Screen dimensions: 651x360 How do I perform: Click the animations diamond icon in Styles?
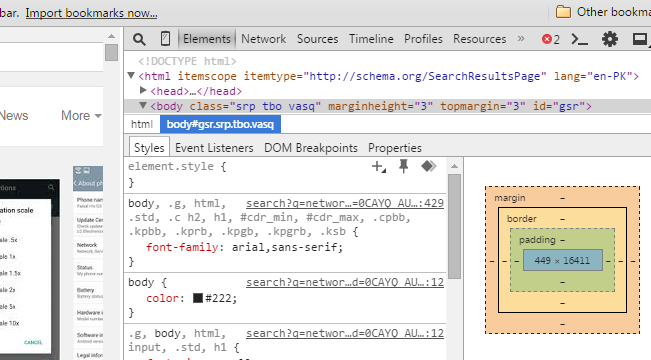pyautogui.click(x=428, y=166)
